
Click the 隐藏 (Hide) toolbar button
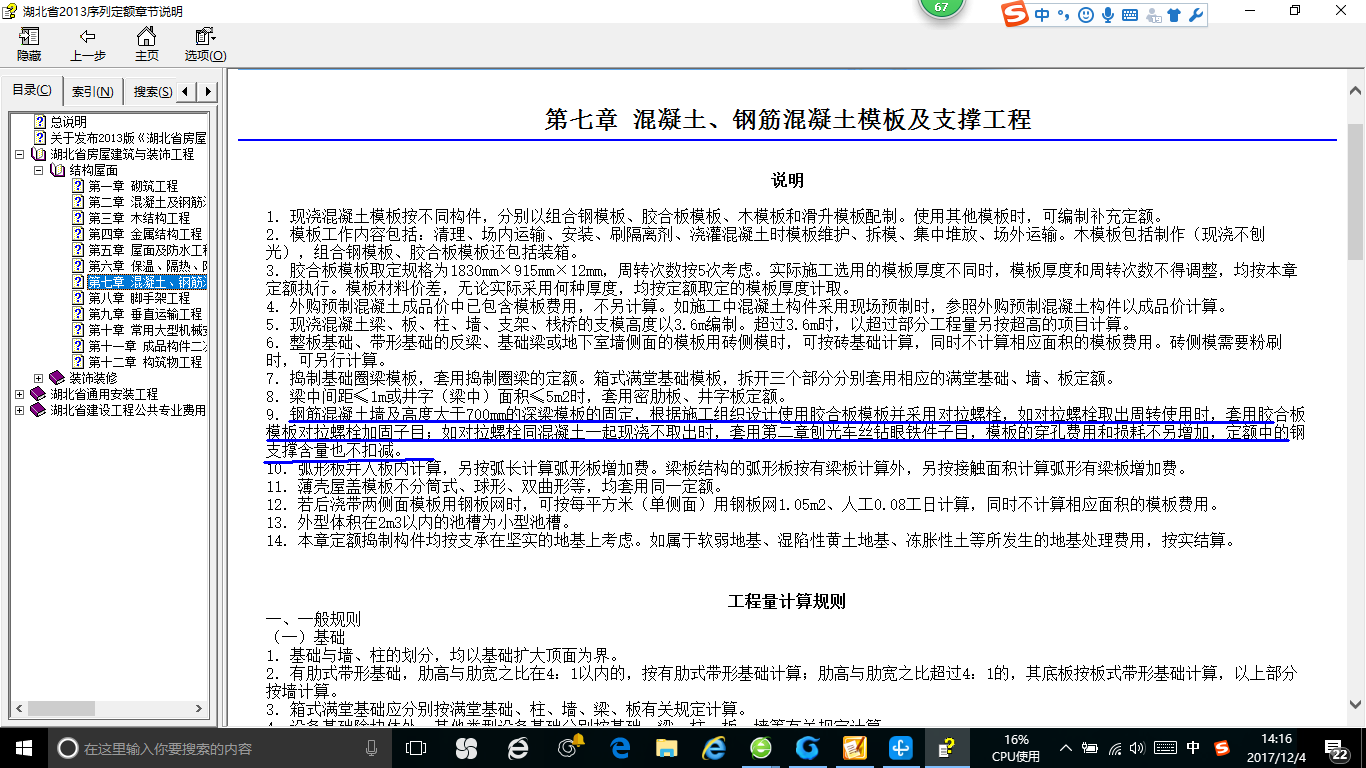tap(29, 45)
